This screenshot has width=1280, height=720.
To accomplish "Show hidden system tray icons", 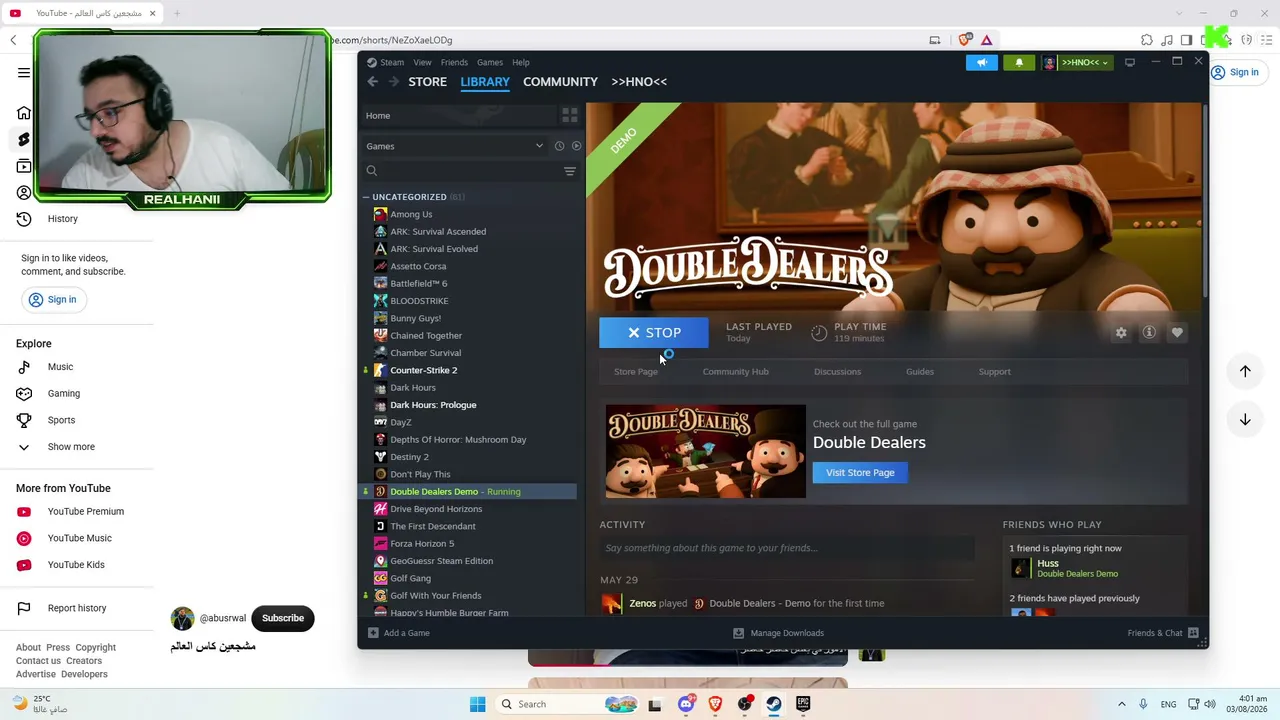I will coord(1121,704).
